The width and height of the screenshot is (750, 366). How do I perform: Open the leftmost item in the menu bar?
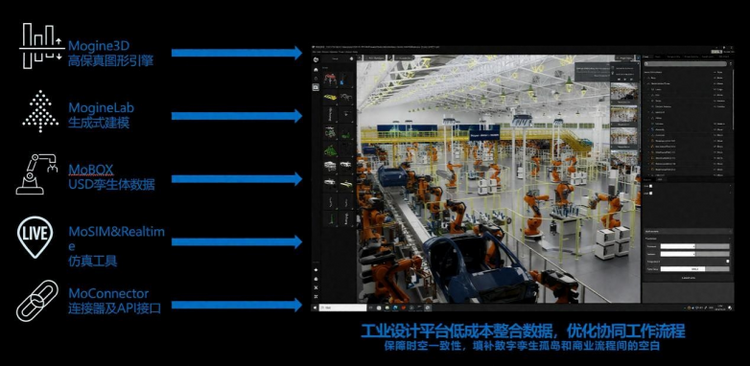(313, 51)
